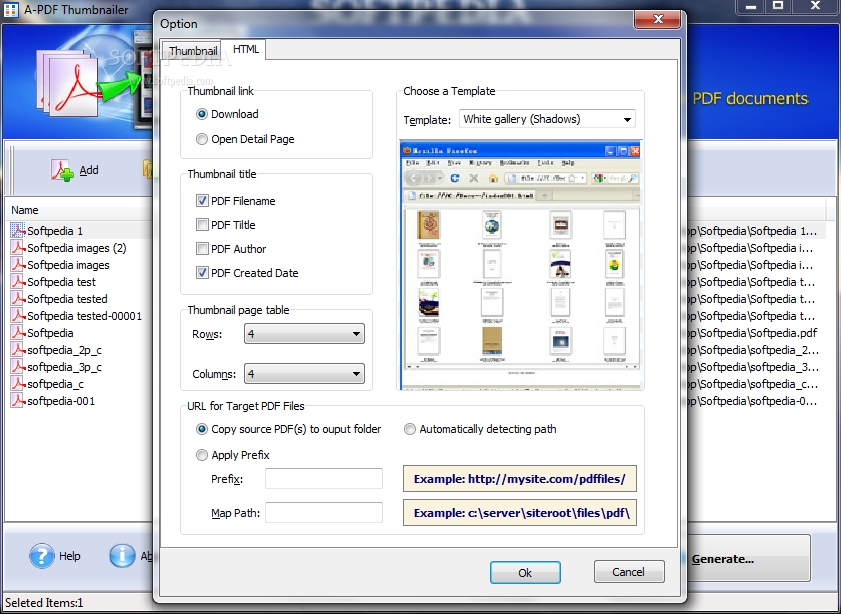Open the Columns dropdown
This screenshot has height=614, width=841.
pyautogui.click(x=304, y=374)
